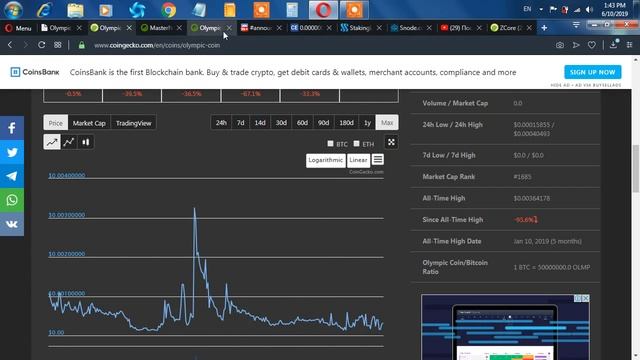Open browser downloads icon
Screen dimensions: 640x360
pyautogui.click(x=613, y=44)
